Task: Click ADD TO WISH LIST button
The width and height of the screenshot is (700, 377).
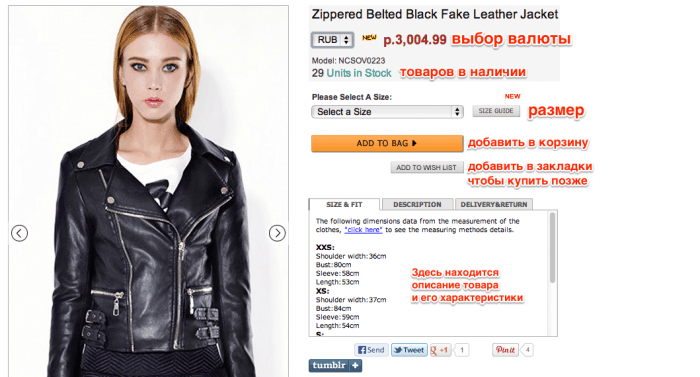Action: (427, 168)
